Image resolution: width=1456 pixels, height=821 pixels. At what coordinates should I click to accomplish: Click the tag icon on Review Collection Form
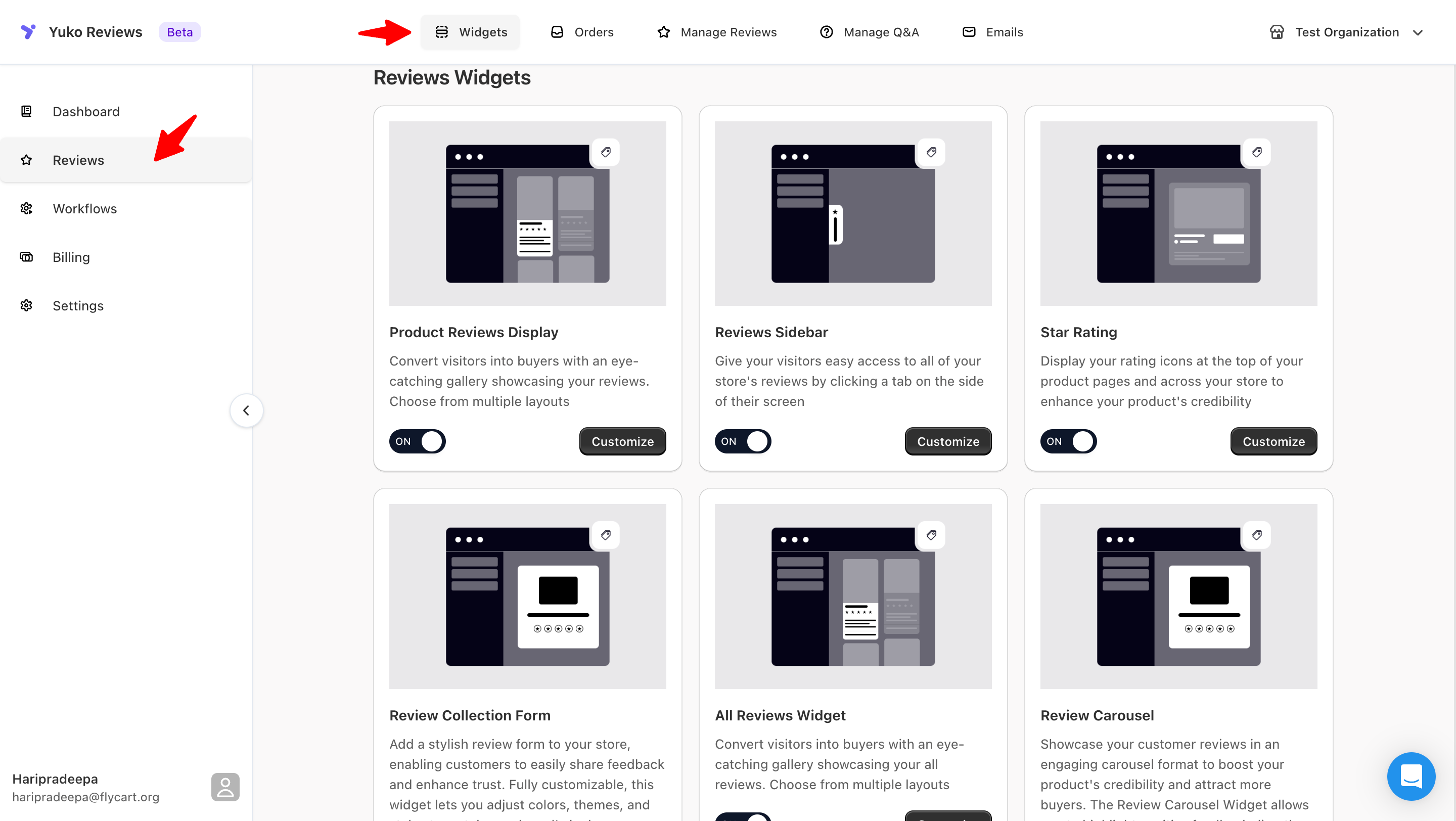[605, 534]
